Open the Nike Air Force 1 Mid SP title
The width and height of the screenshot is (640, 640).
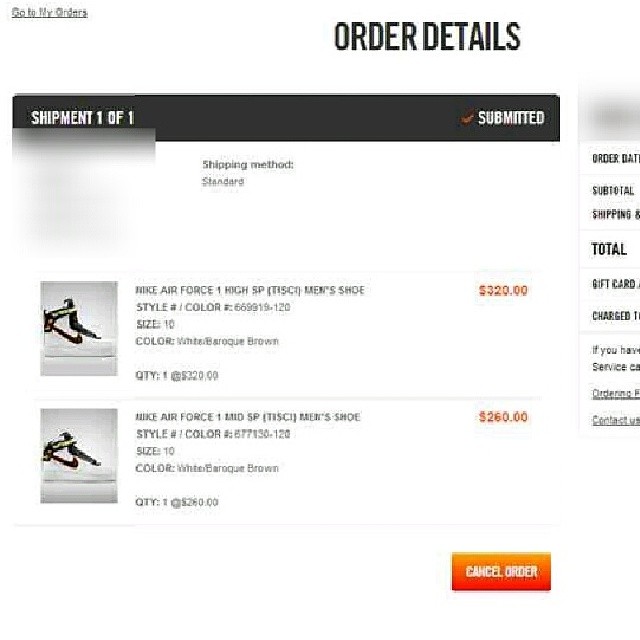coord(248,417)
